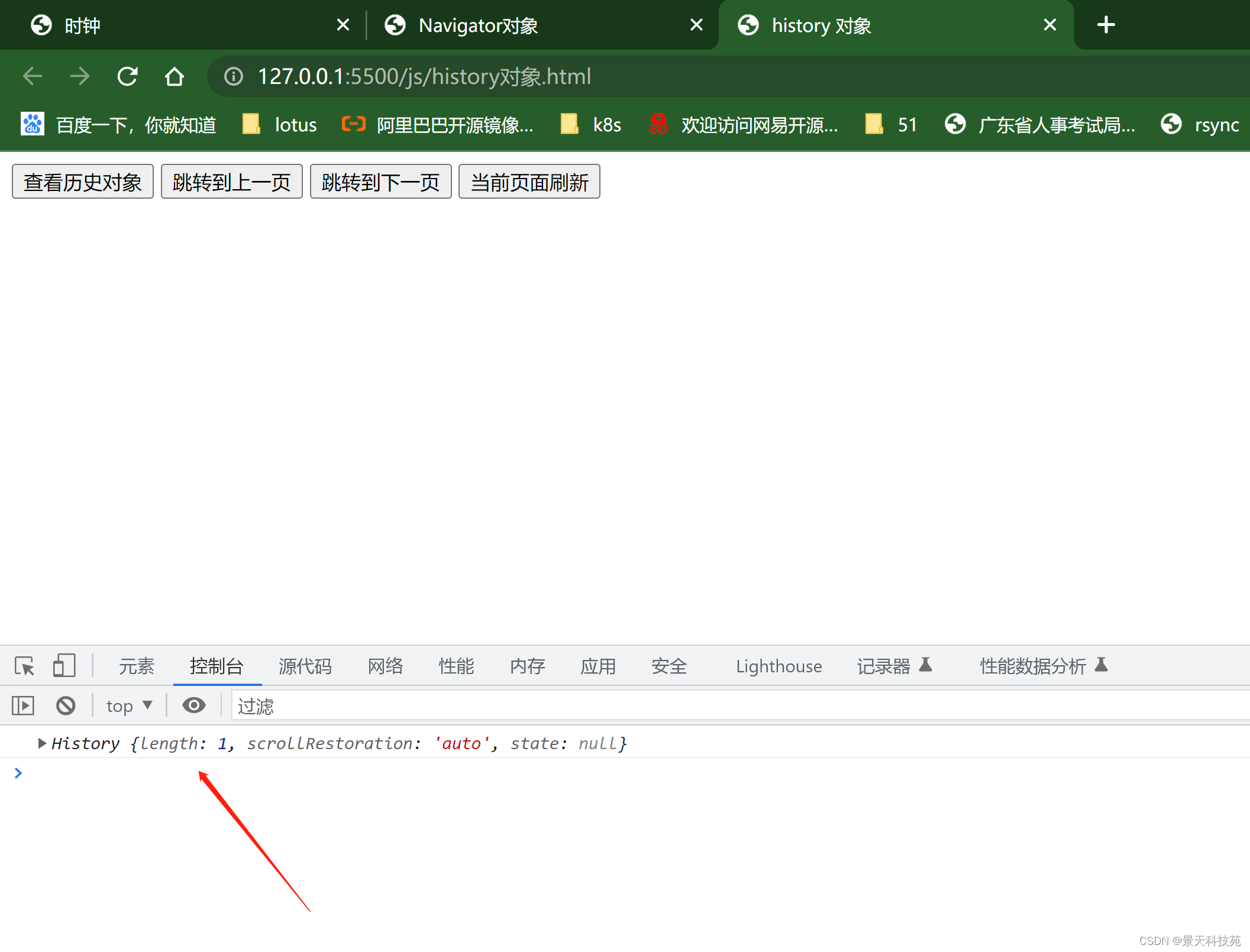Click the 跳转到下一页 button

point(381,182)
